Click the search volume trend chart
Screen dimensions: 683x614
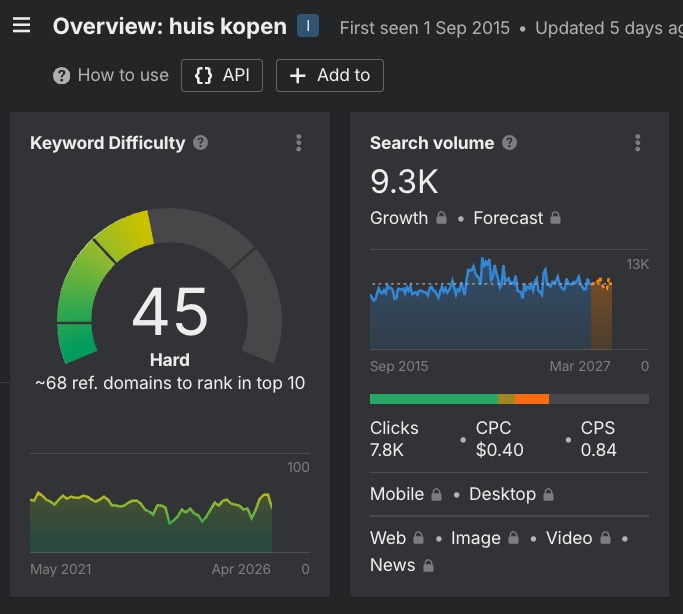[x=491, y=304]
